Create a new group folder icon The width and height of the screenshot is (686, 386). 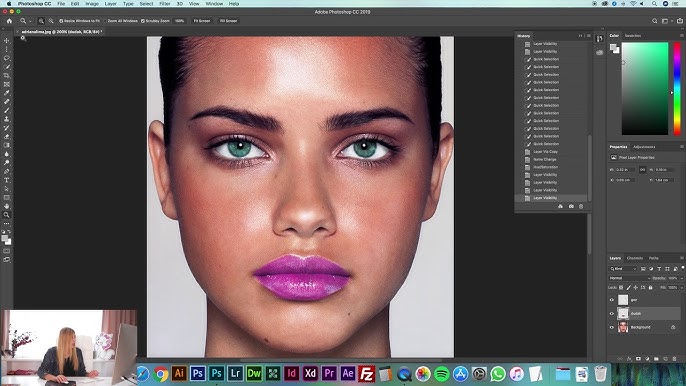[x=656, y=359]
